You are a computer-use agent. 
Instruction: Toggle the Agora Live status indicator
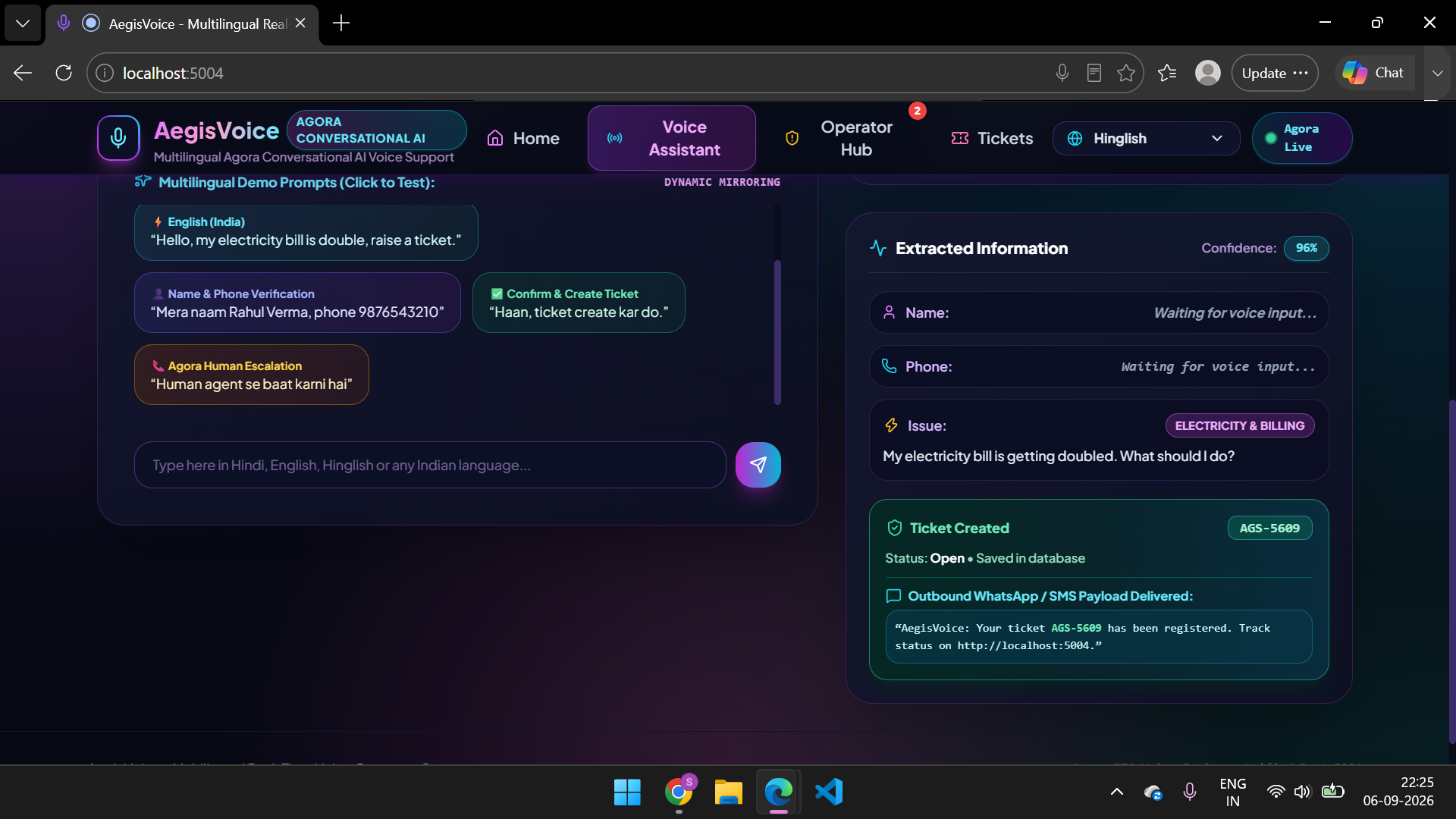(x=1302, y=138)
